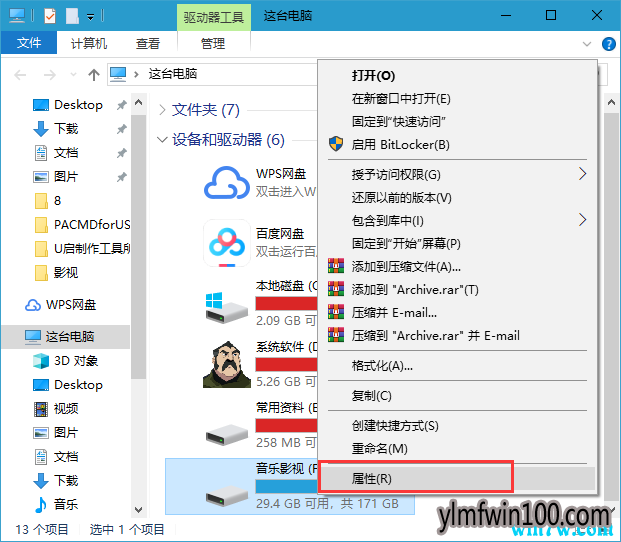
Task: Click the New folder quick access icon
Action: click(72, 16)
